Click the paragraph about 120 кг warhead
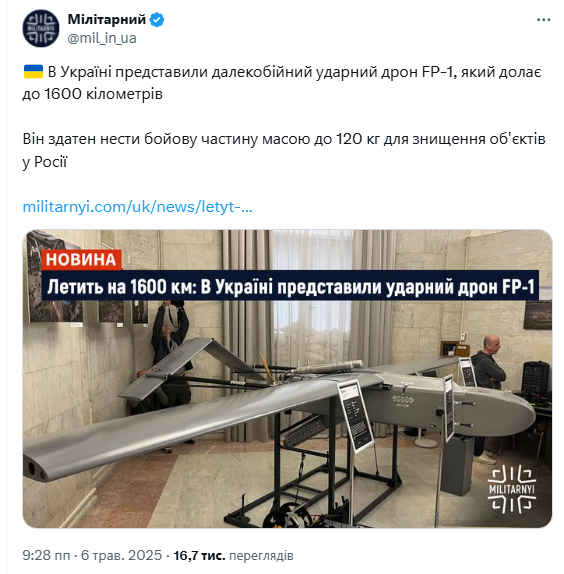 coord(284,150)
